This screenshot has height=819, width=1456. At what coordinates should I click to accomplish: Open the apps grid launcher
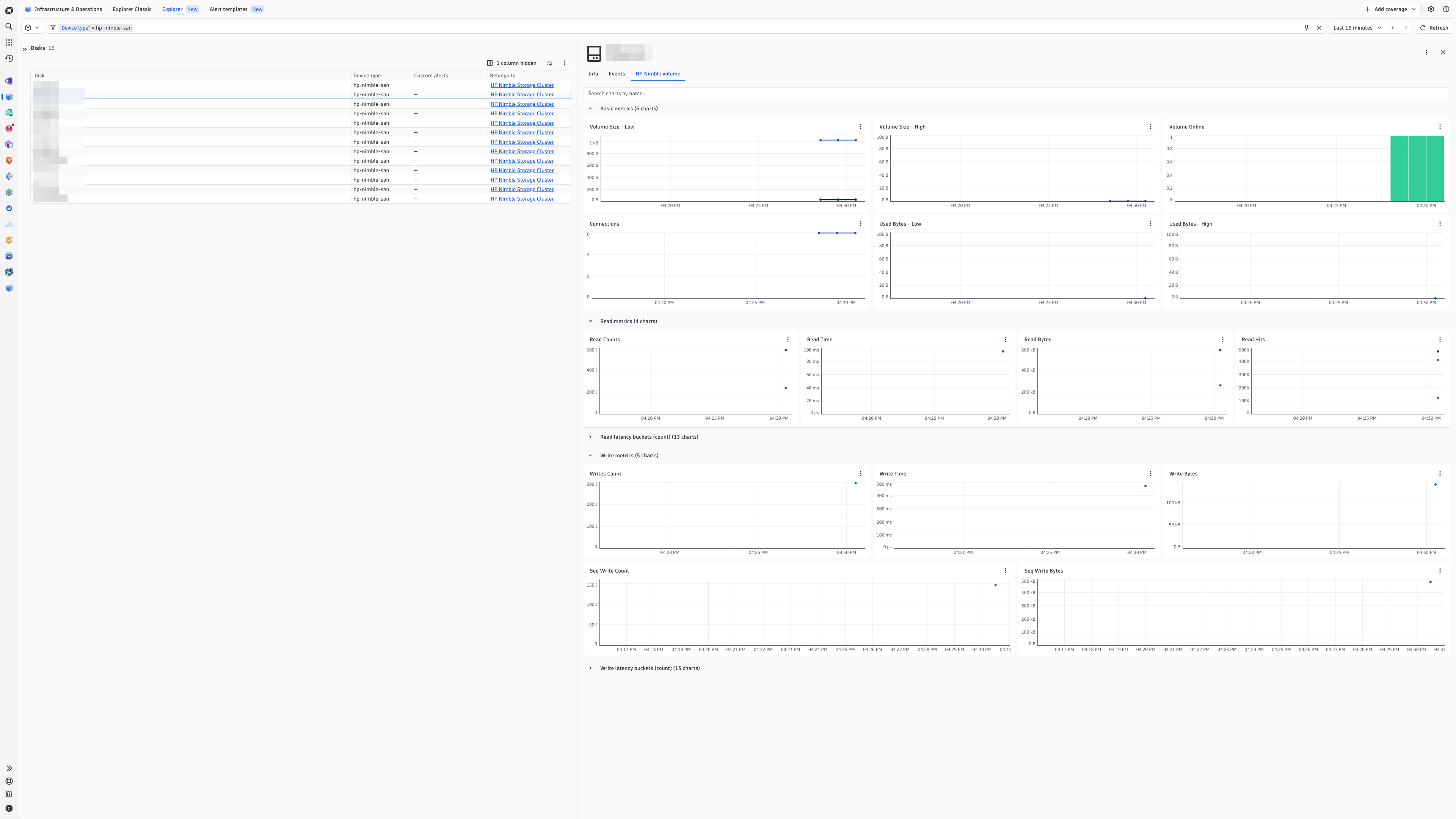coord(9,42)
